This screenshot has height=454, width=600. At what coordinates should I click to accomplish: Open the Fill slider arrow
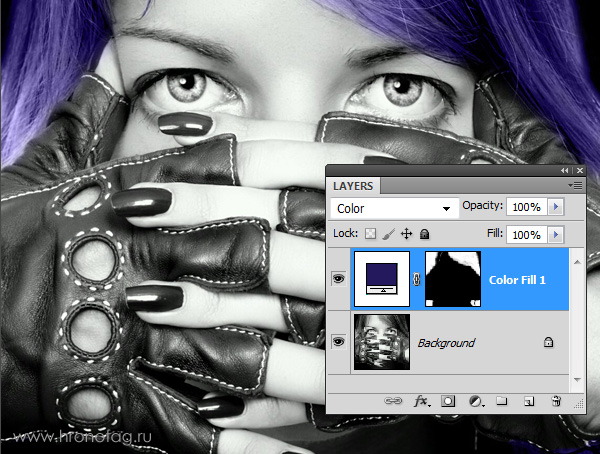click(556, 234)
